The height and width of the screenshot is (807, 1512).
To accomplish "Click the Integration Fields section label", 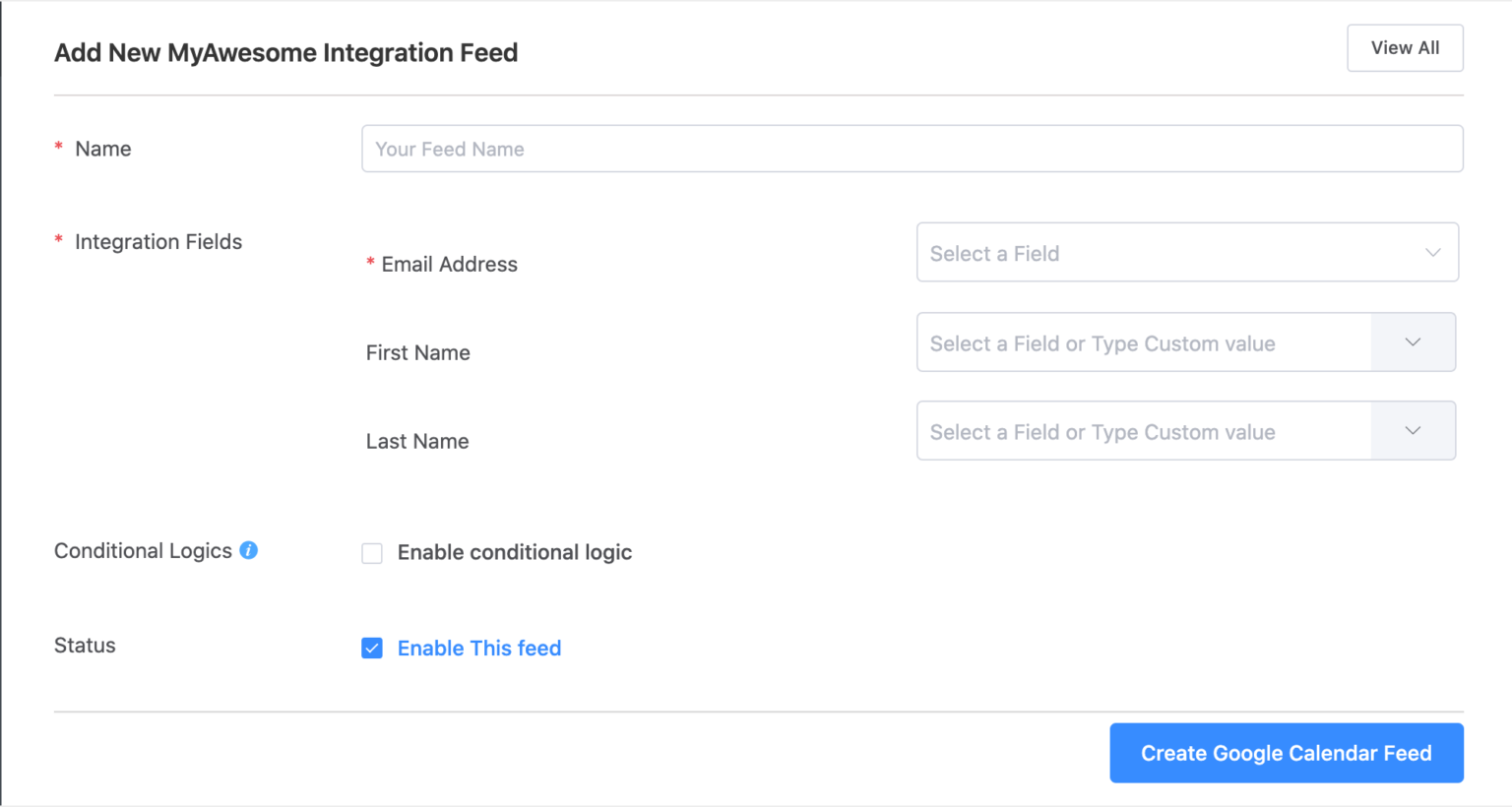I will point(158,241).
